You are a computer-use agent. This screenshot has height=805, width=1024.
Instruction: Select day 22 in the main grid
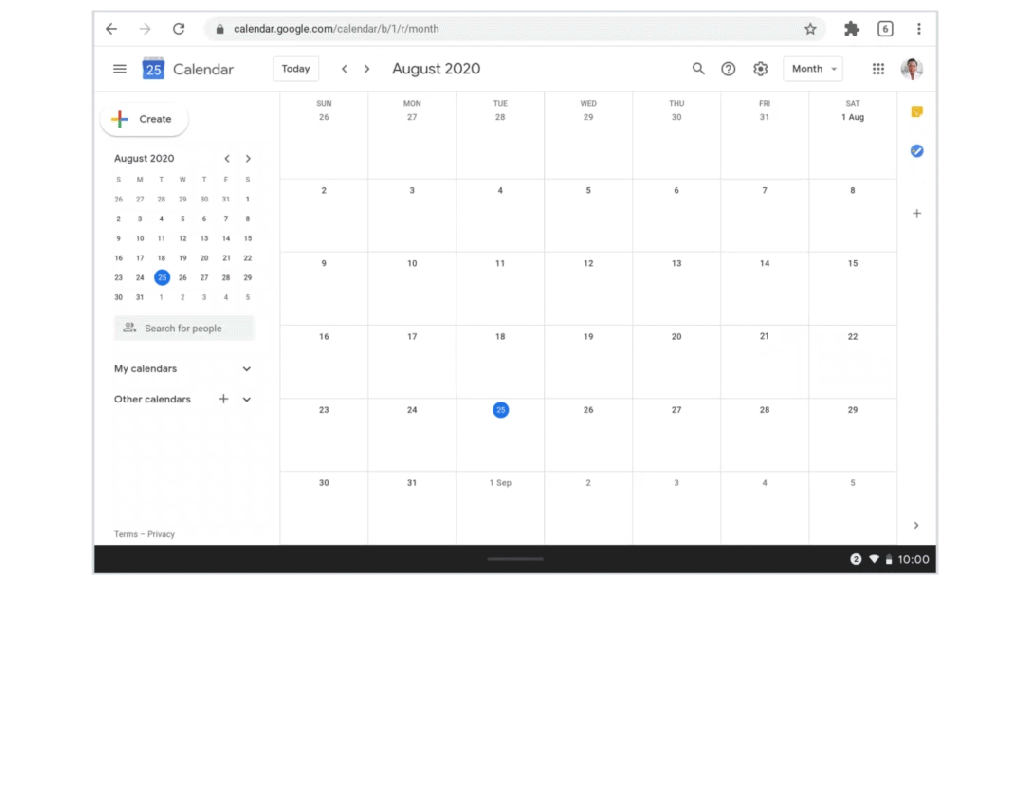point(852,337)
